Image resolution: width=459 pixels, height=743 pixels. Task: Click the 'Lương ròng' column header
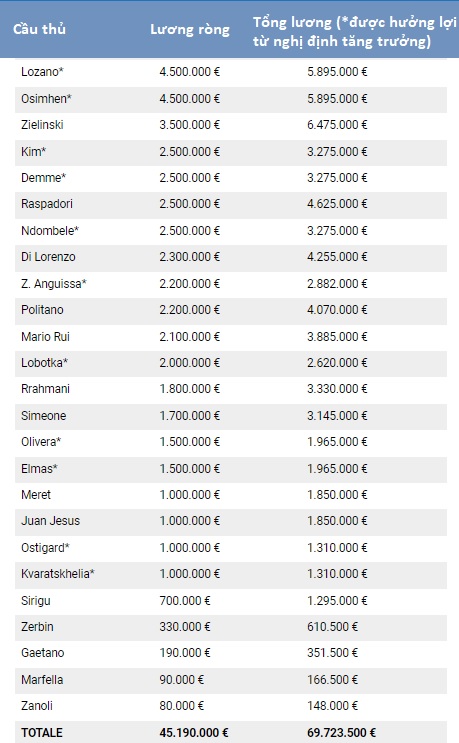click(x=190, y=29)
